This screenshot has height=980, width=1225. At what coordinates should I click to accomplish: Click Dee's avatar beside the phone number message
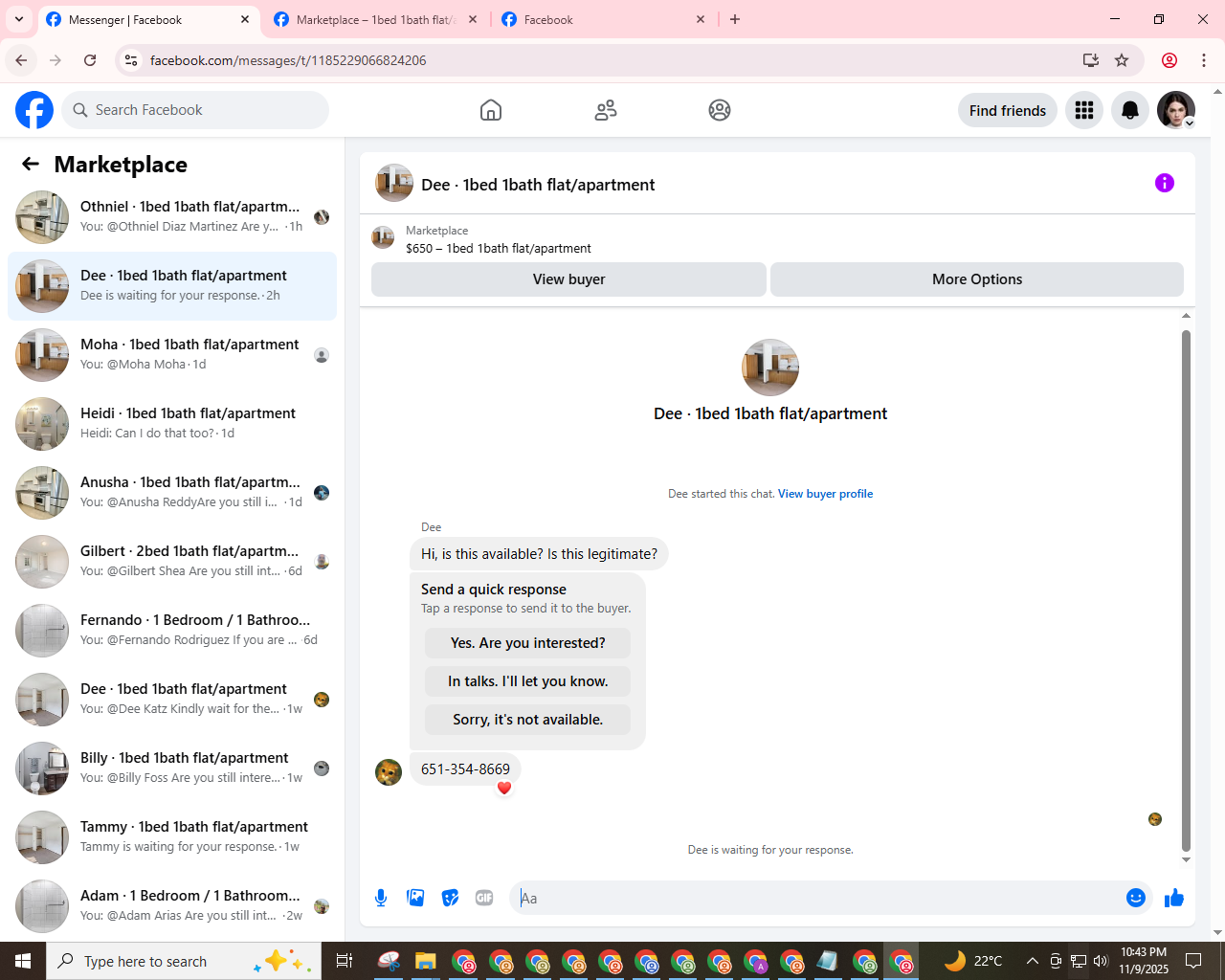[389, 772]
